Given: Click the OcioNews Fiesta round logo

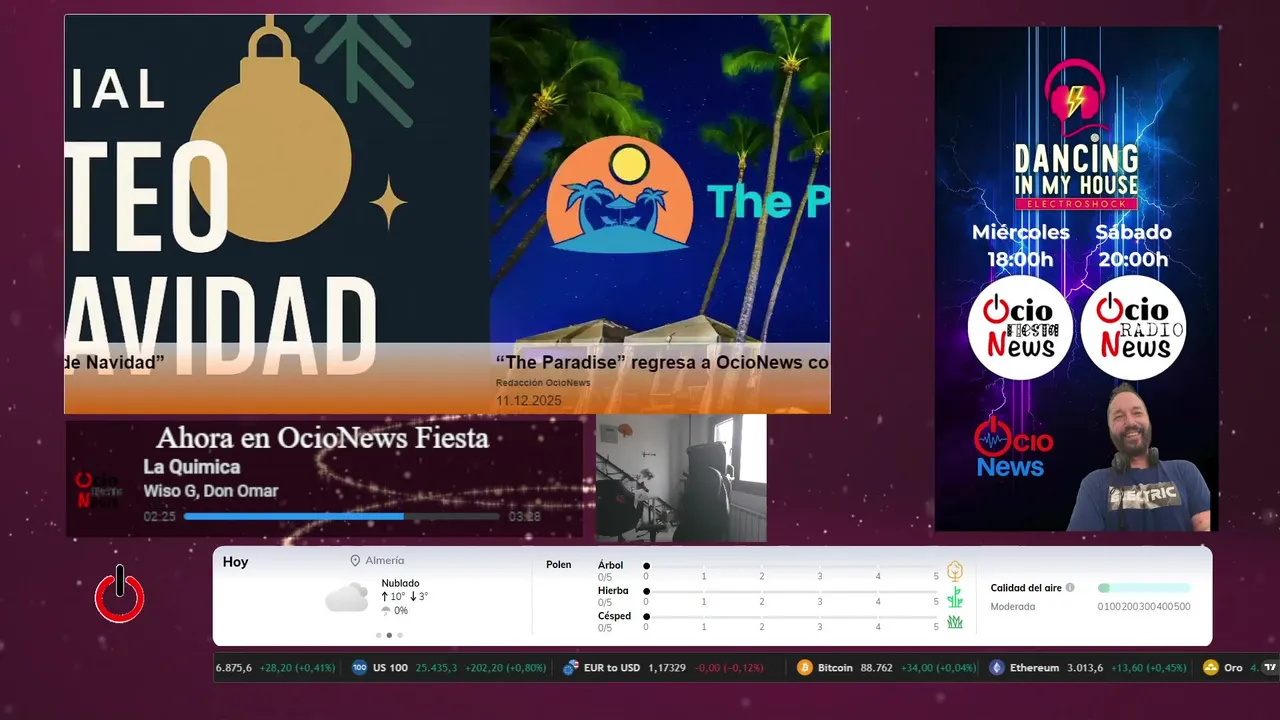Looking at the screenshot, I should (1020, 328).
